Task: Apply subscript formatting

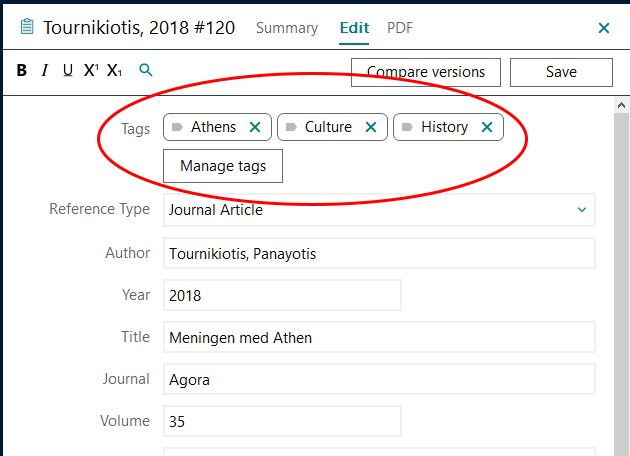Action: (x=114, y=70)
